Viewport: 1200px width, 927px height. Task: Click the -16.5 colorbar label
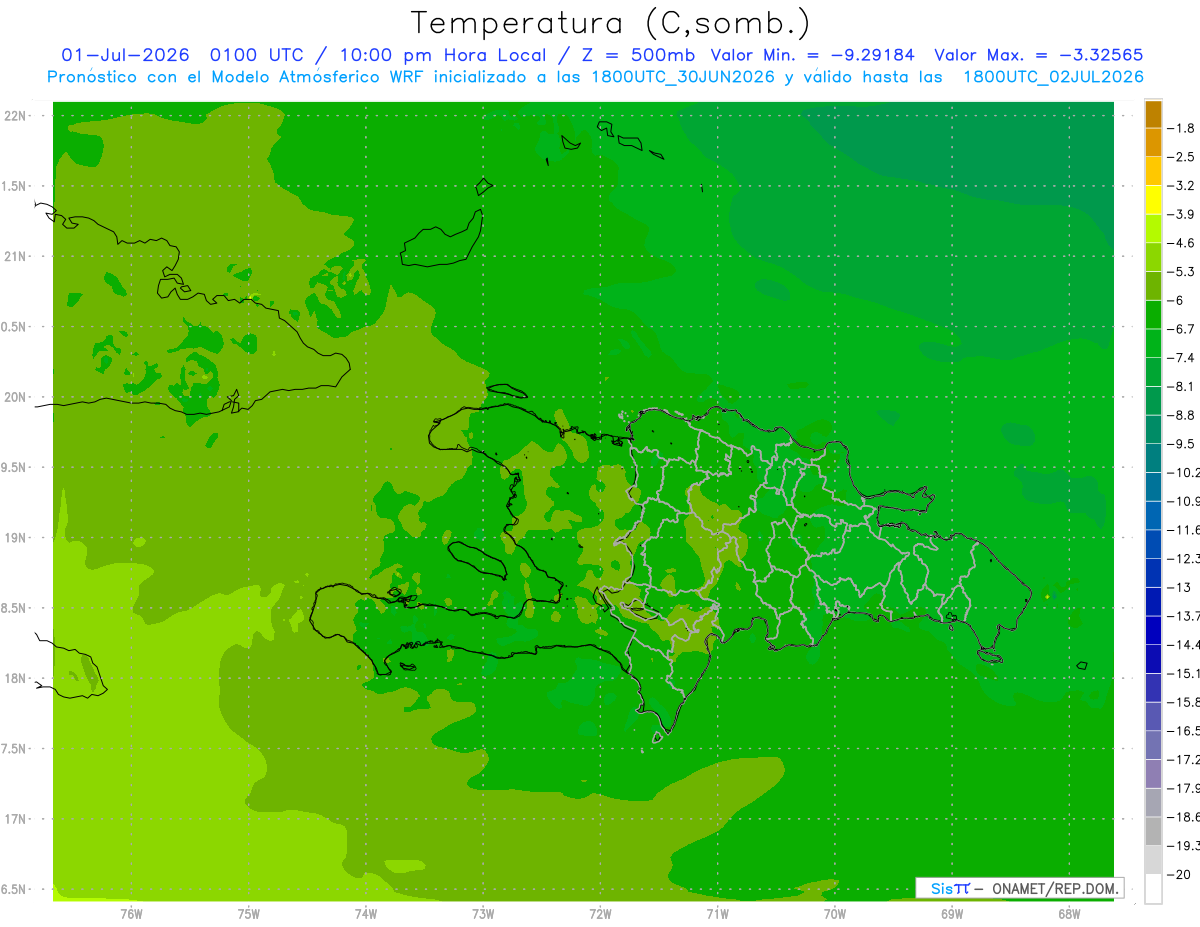[x=1184, y=731]
